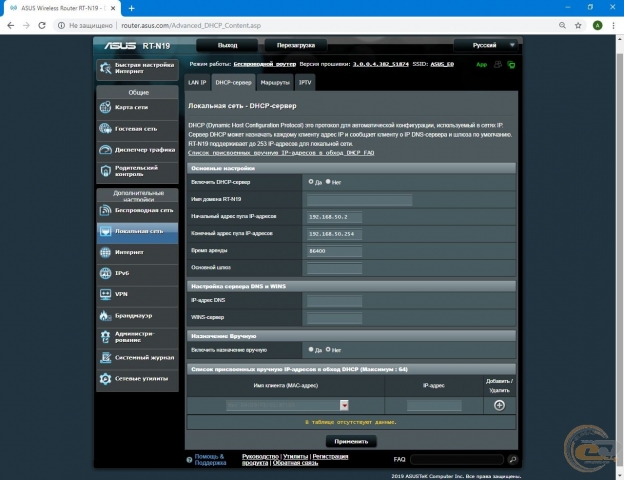Open a new browser tab
Screen dimensions: 624x480
(x=131, y=8)
